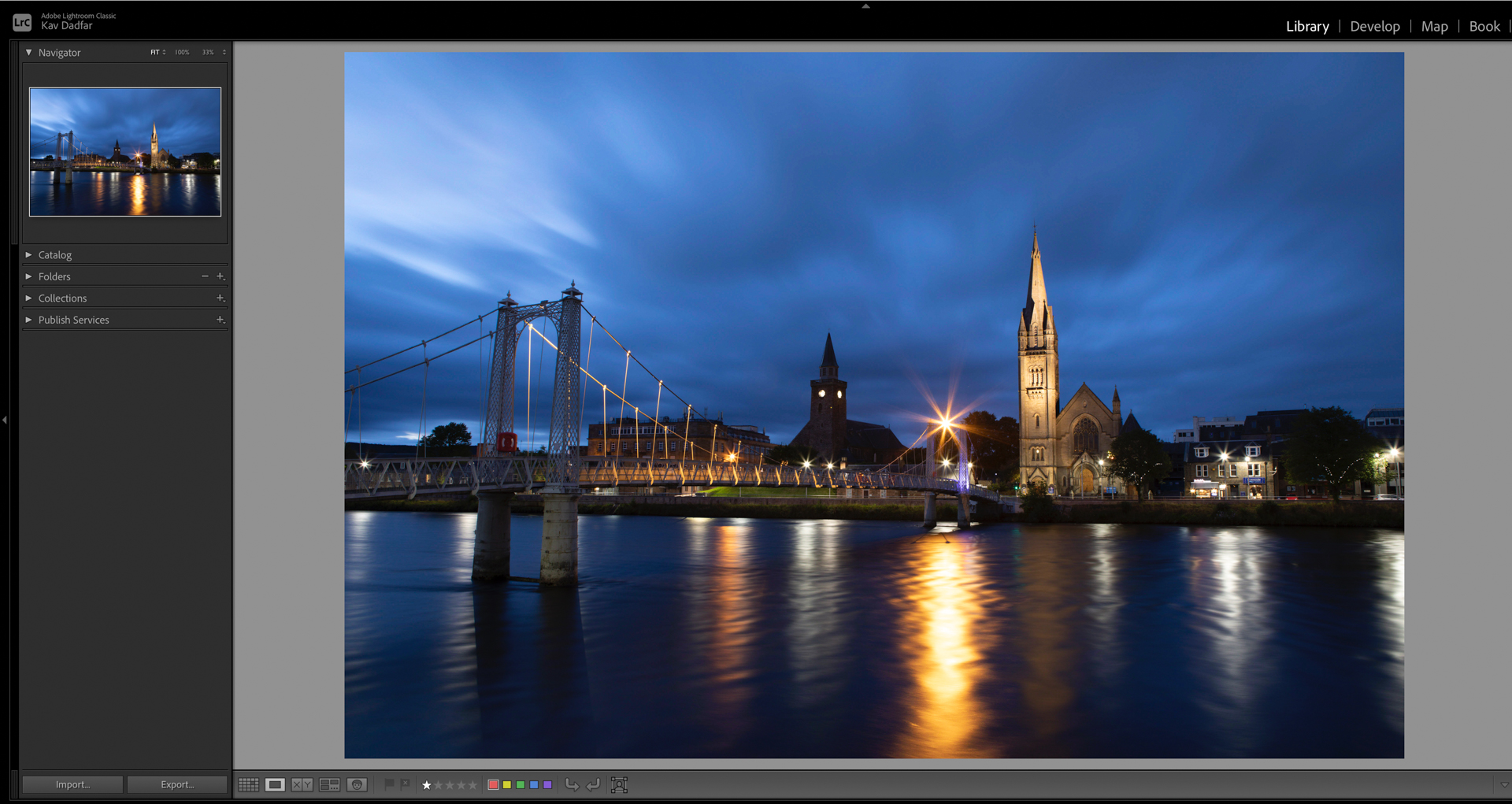Click the Import button
The height and width of the screenshot is (804, 1512).
pos(72,784)
